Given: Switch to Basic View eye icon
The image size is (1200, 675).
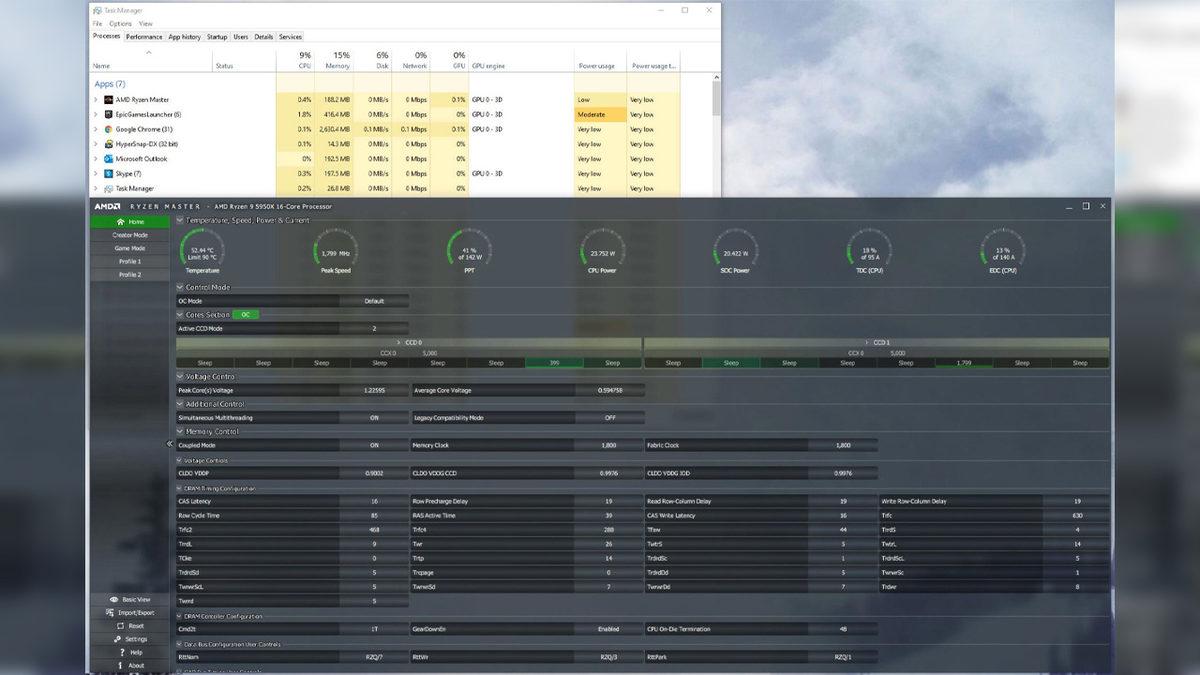Looking at the screenshot, I should tap(114, 599).
